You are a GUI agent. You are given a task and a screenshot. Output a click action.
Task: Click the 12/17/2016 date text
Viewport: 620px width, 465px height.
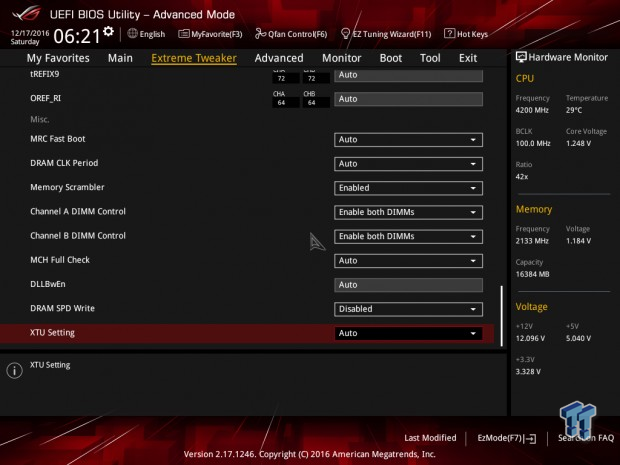pos(30,33)
